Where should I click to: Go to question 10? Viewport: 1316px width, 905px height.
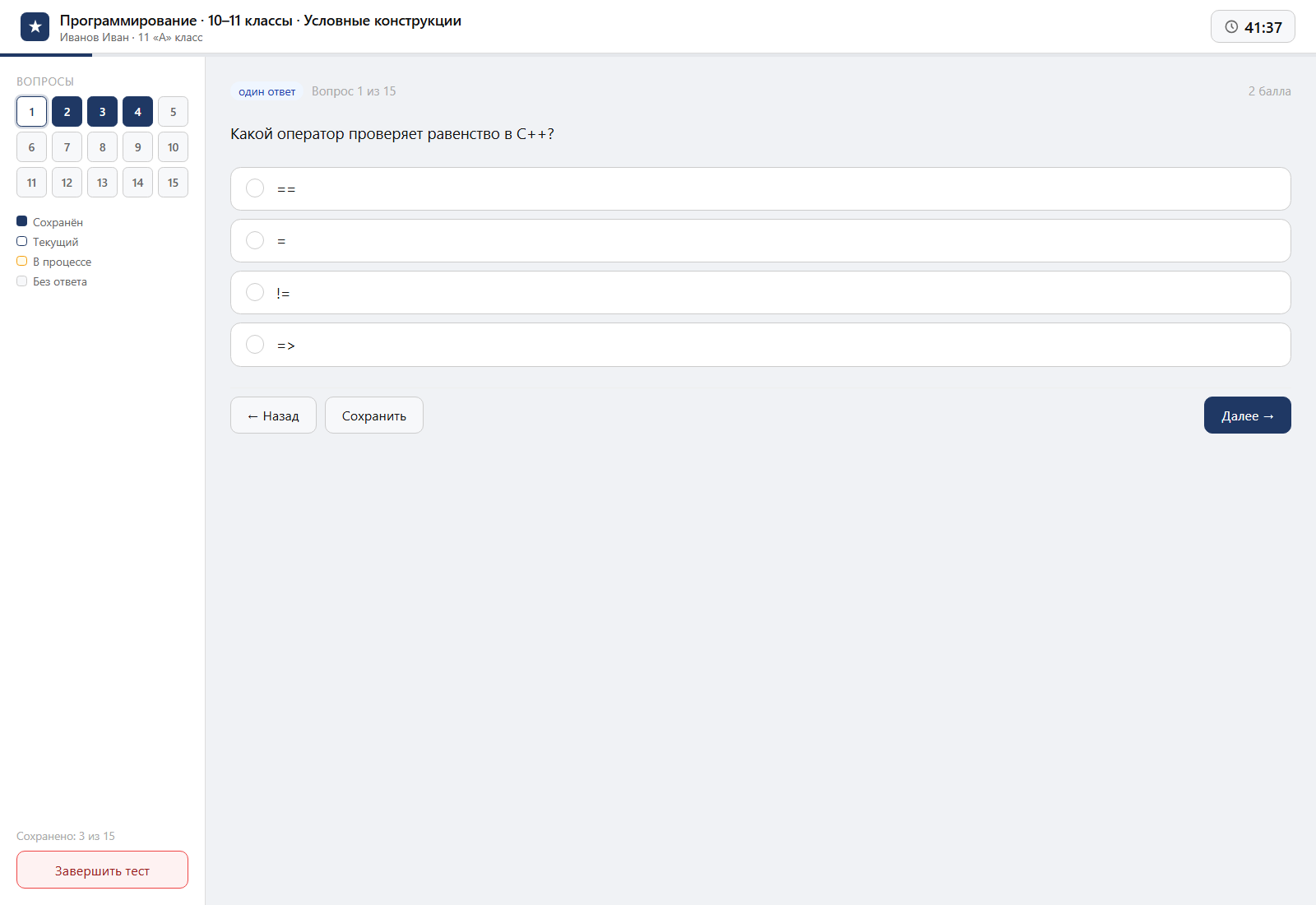tap(173, 147)
